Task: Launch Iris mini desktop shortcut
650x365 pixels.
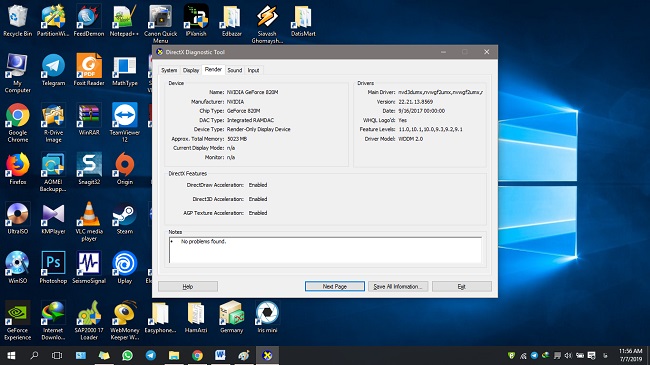Action: [x=267, y=317]
